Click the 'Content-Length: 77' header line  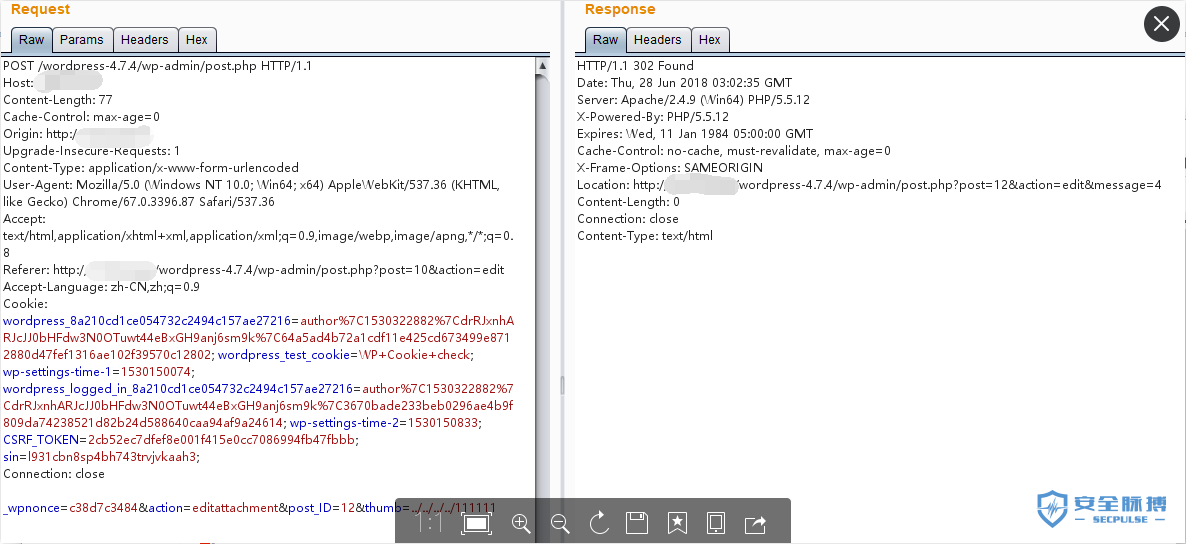click(57, 100)
